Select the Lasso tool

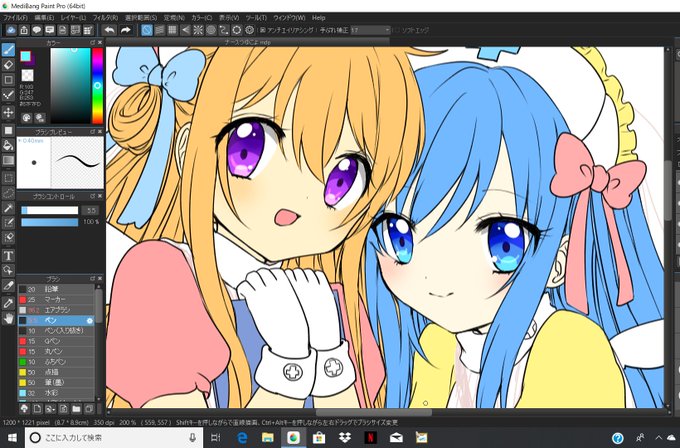pyautogui.click(x=8, y=193)
